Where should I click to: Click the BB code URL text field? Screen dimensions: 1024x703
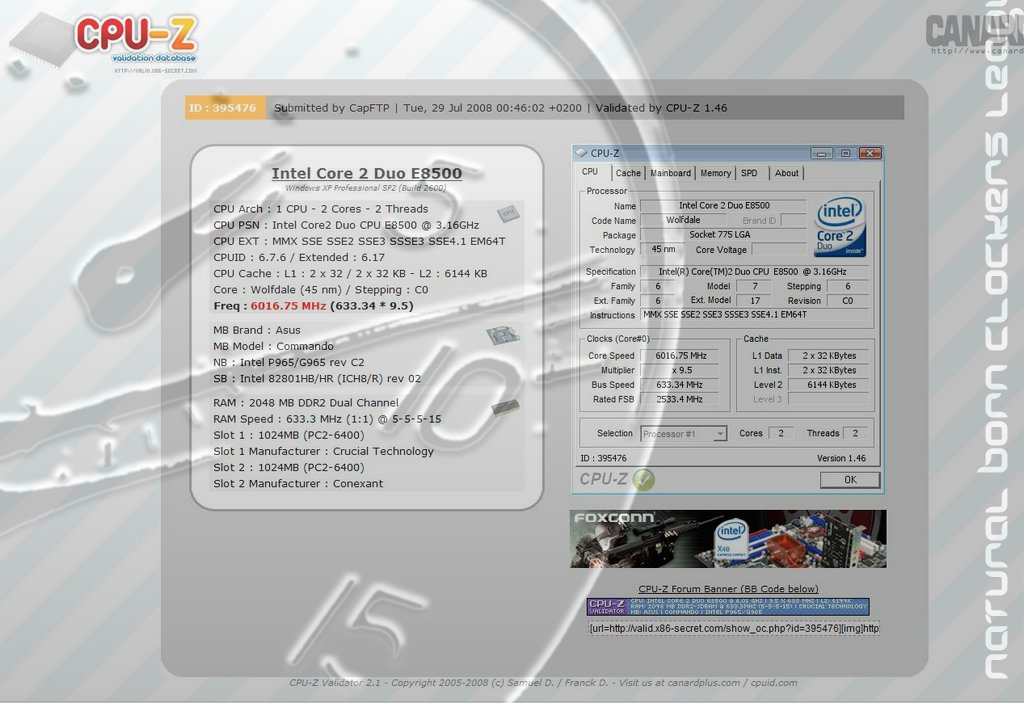click(734, 629)
